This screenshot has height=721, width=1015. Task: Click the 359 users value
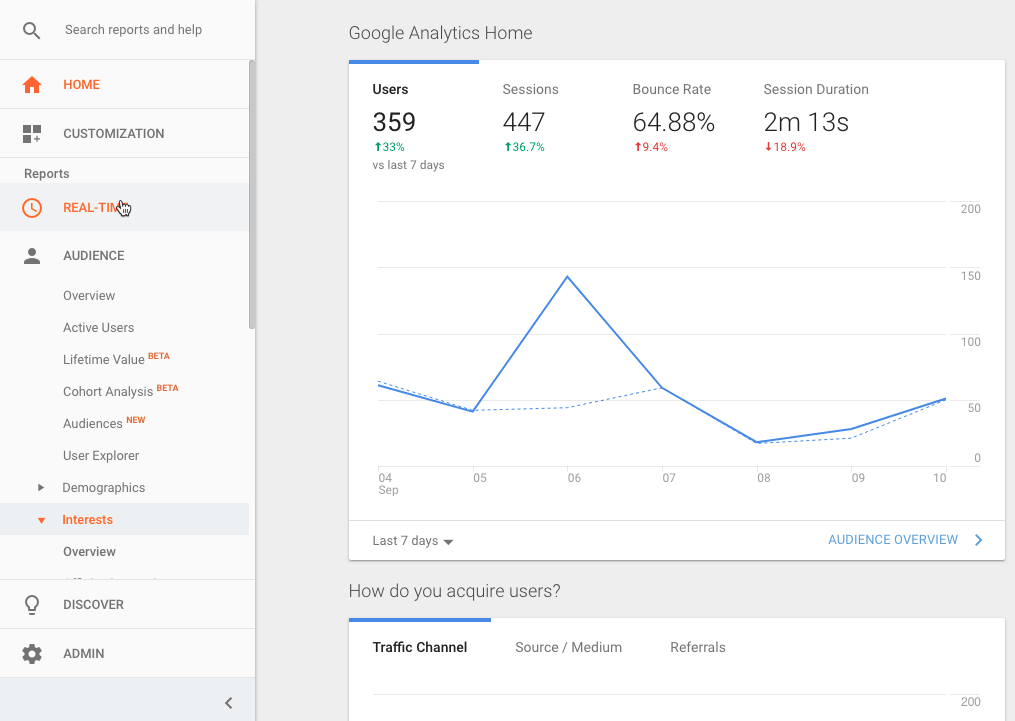394,122
